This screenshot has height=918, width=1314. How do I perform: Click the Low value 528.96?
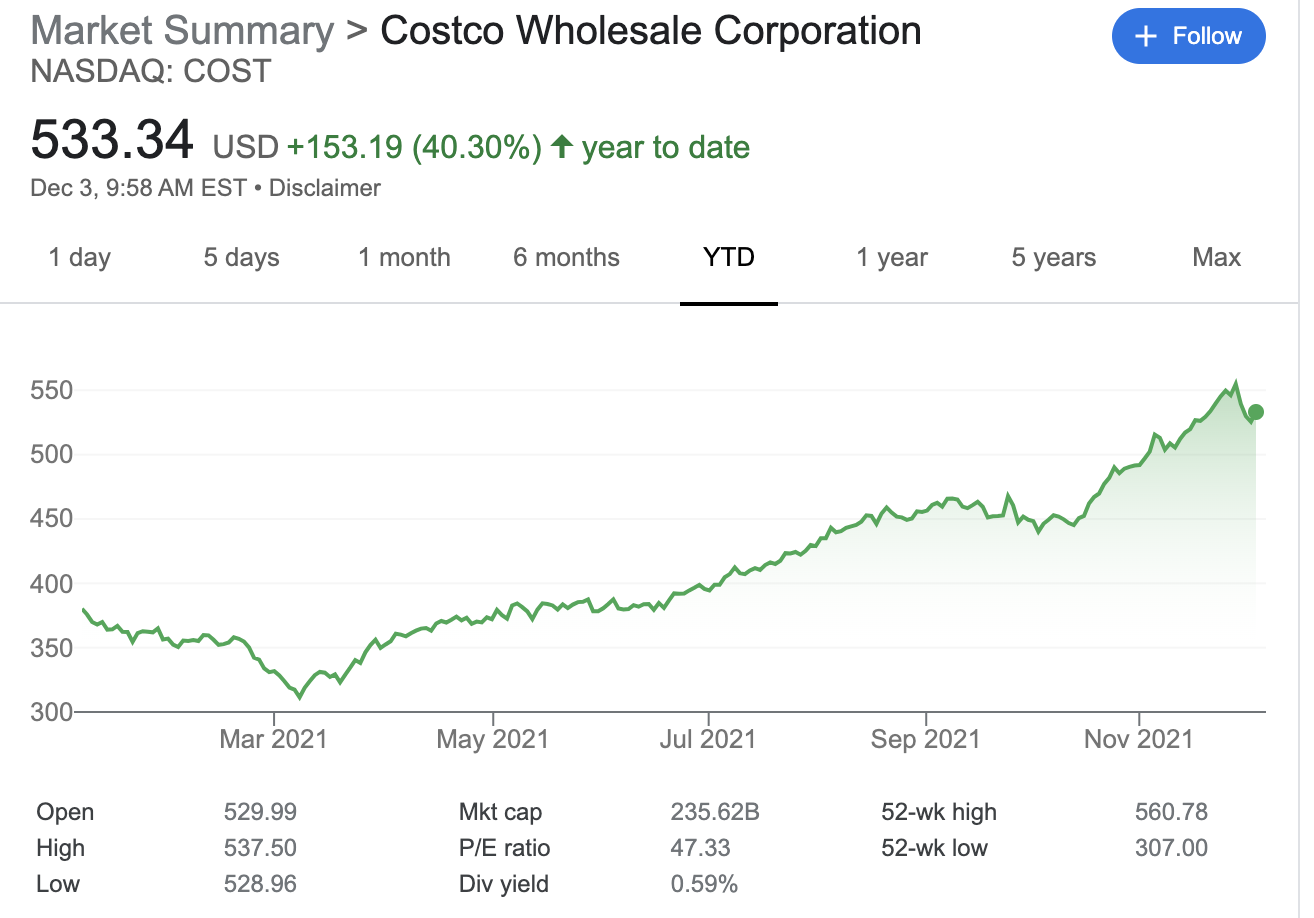[x=260, y=884]
